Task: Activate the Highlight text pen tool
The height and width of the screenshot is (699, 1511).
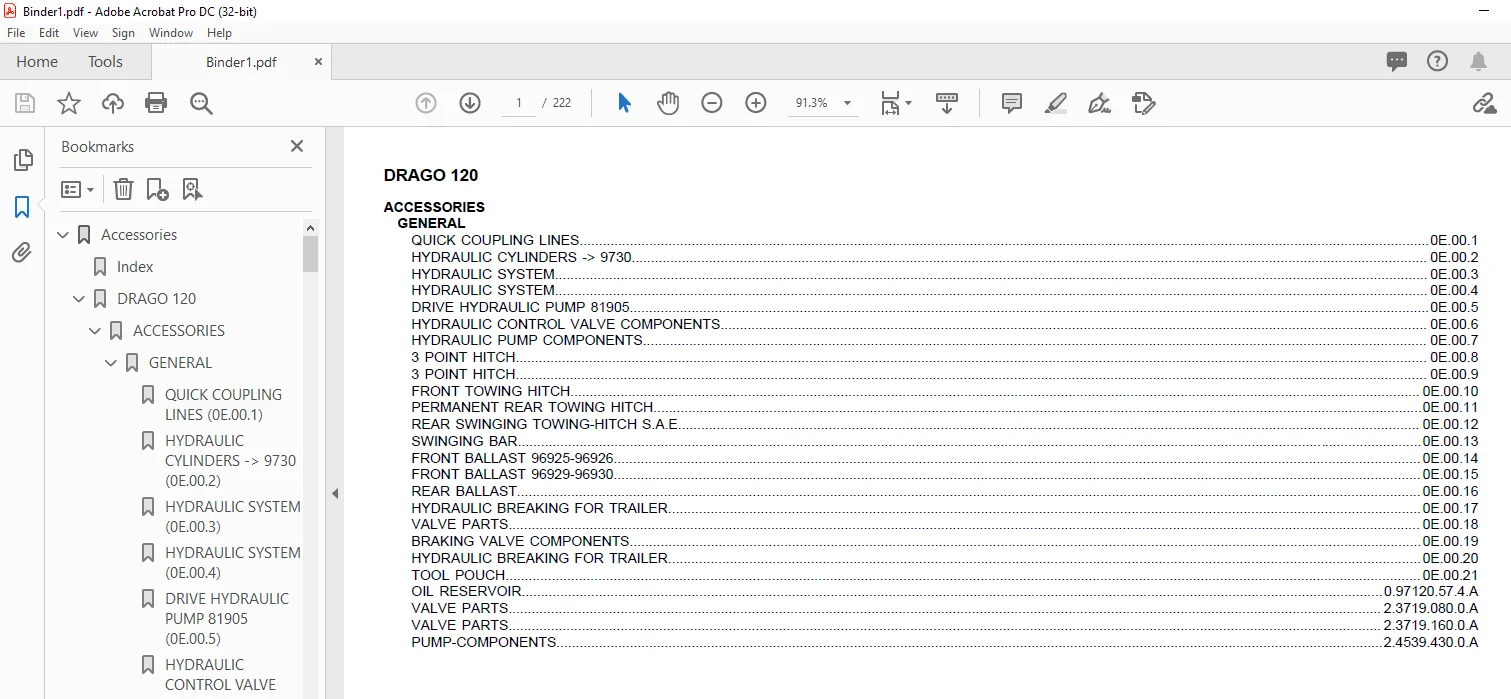Action: 1056,103
